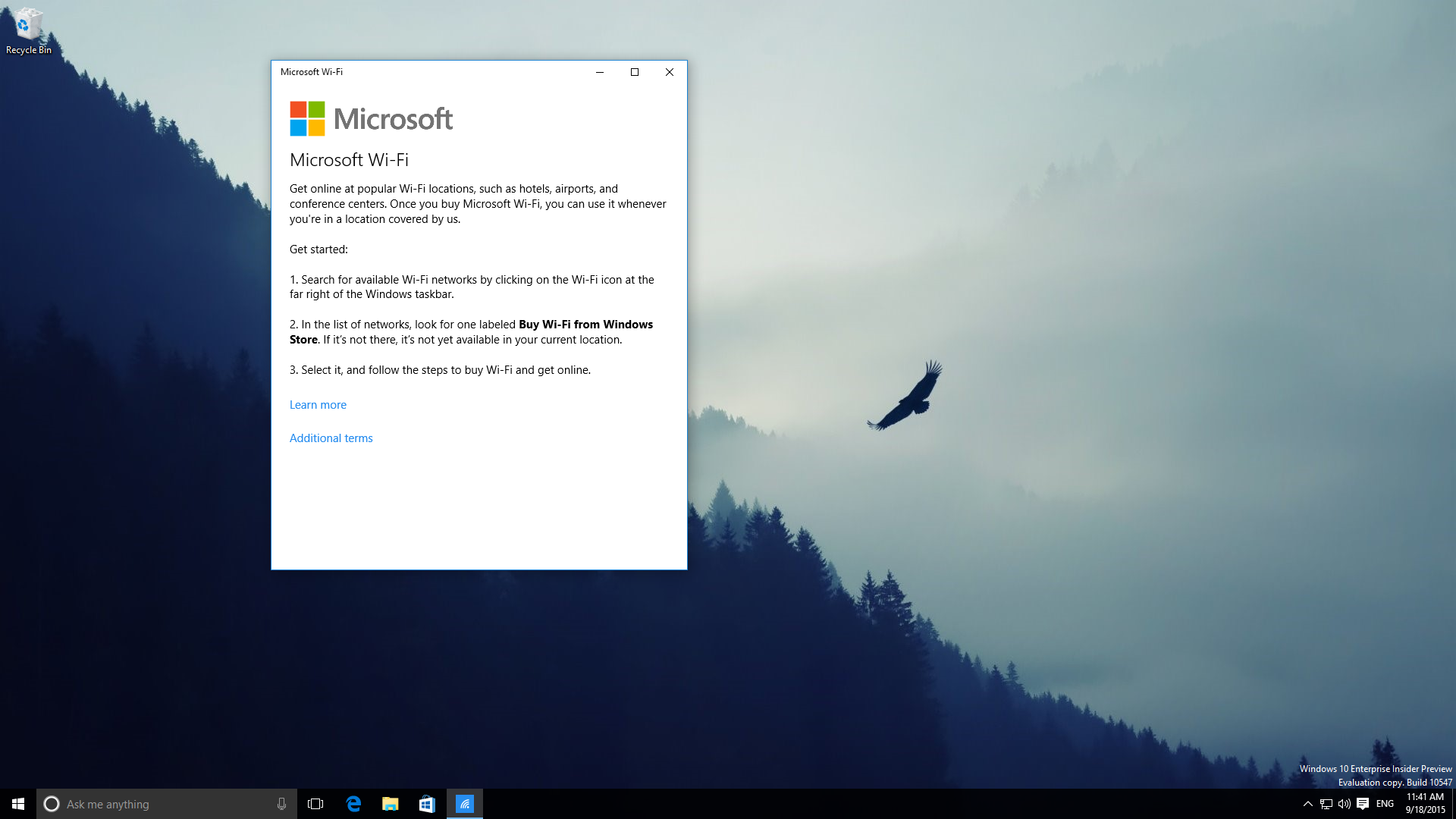This screenshot has height=819, width=1456.
Task: Click the 'Get started:' text
Action: pos(318,249)
